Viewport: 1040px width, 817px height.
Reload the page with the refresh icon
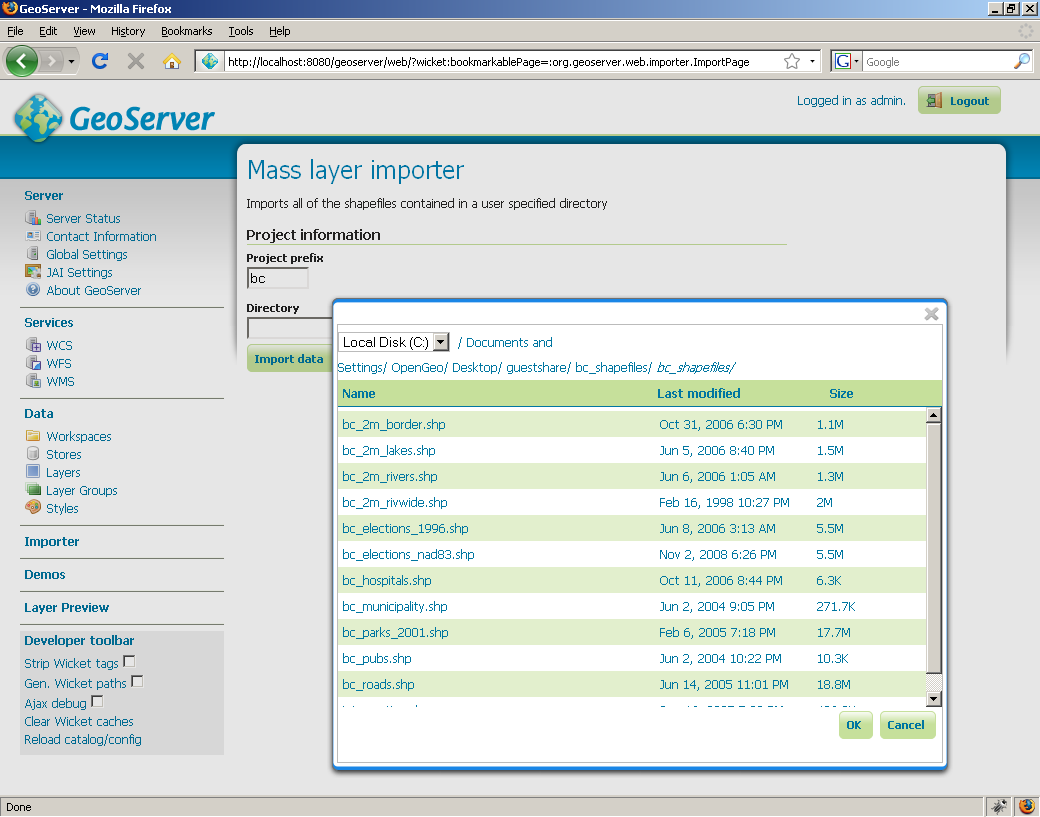coord(100,61)
